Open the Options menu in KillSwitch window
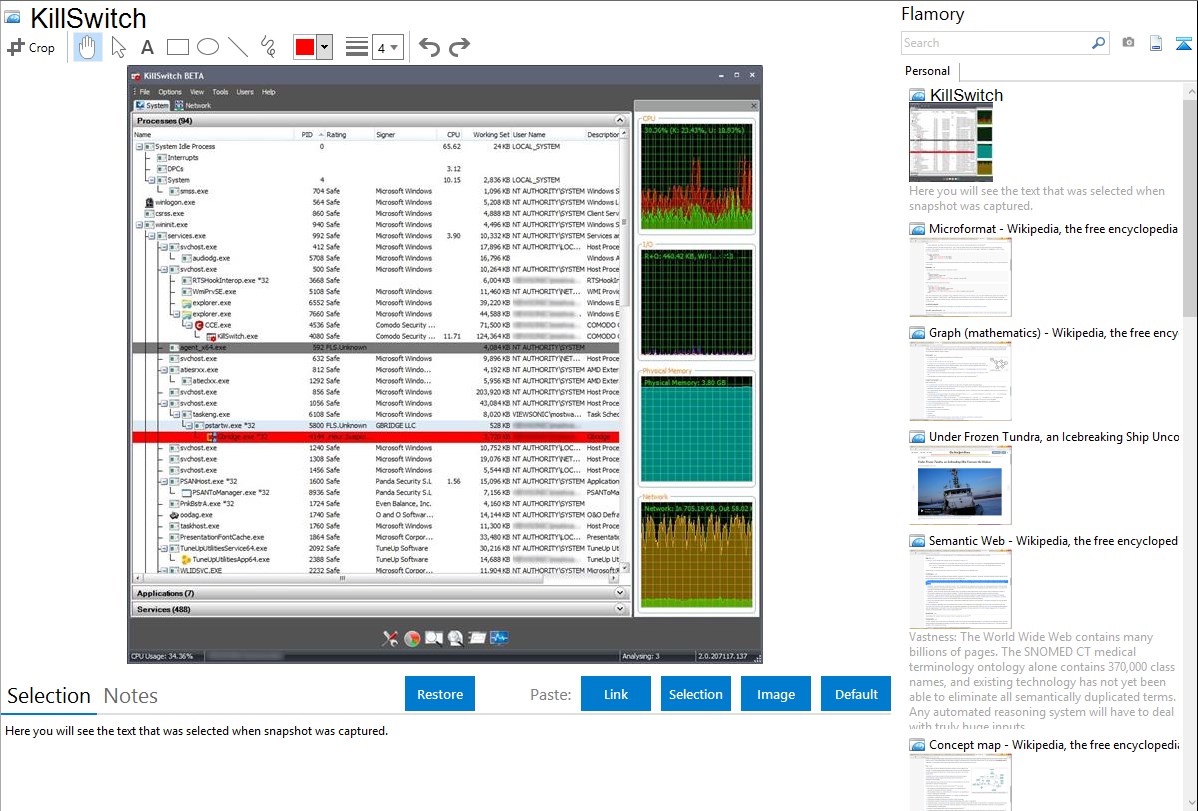The width and height of the screenshot is (1198, 811). click(x=170, y=92)
